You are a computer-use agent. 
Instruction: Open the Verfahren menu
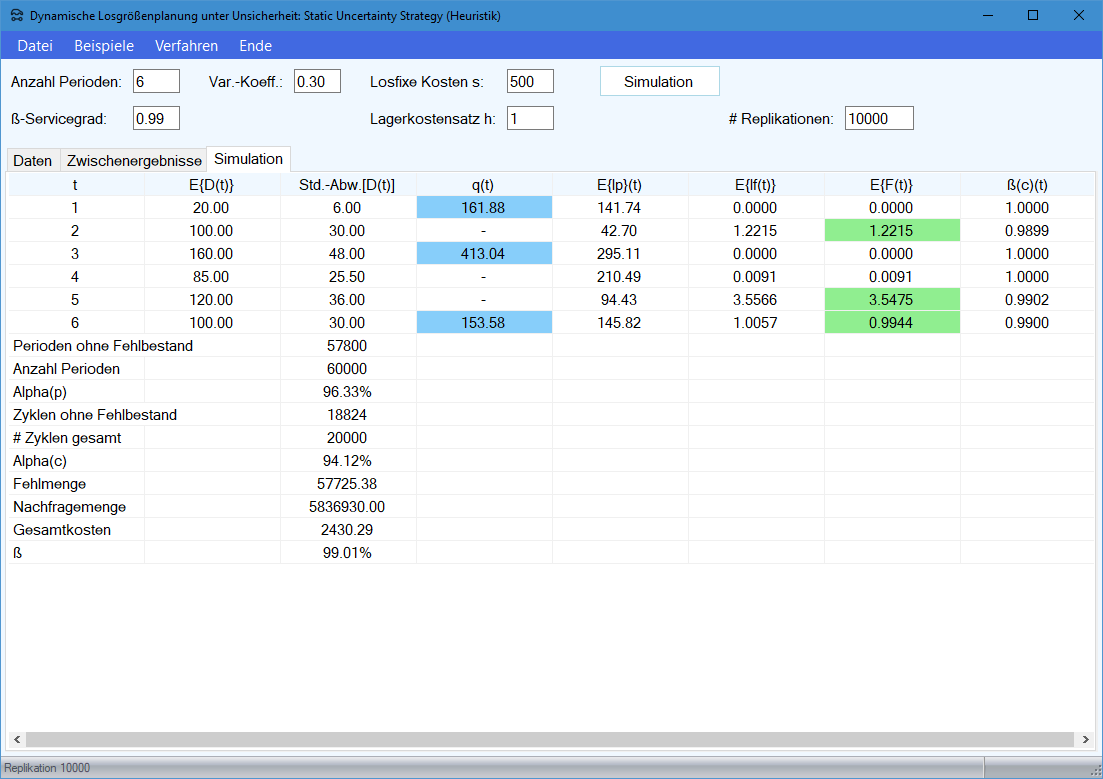tap(186, 46)
